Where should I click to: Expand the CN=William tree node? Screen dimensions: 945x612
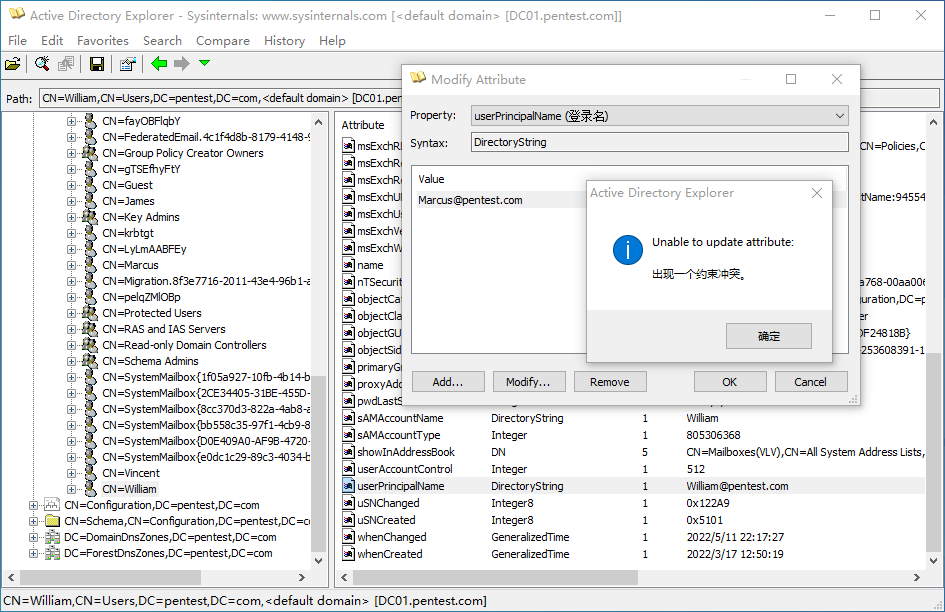pyautogui.click(x=71, y=489)
